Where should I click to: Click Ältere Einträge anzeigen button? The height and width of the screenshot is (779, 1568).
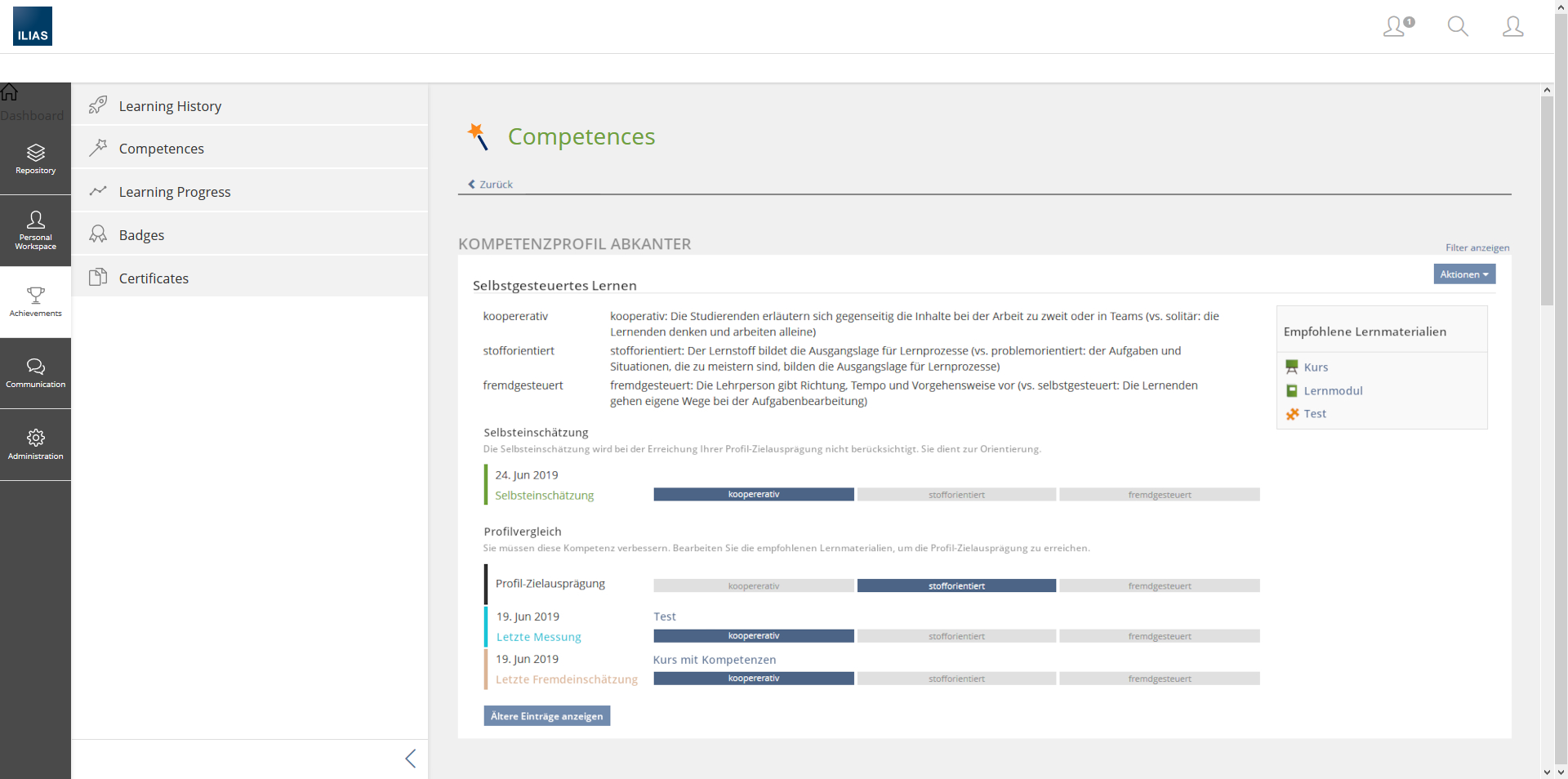click(546, 716)
